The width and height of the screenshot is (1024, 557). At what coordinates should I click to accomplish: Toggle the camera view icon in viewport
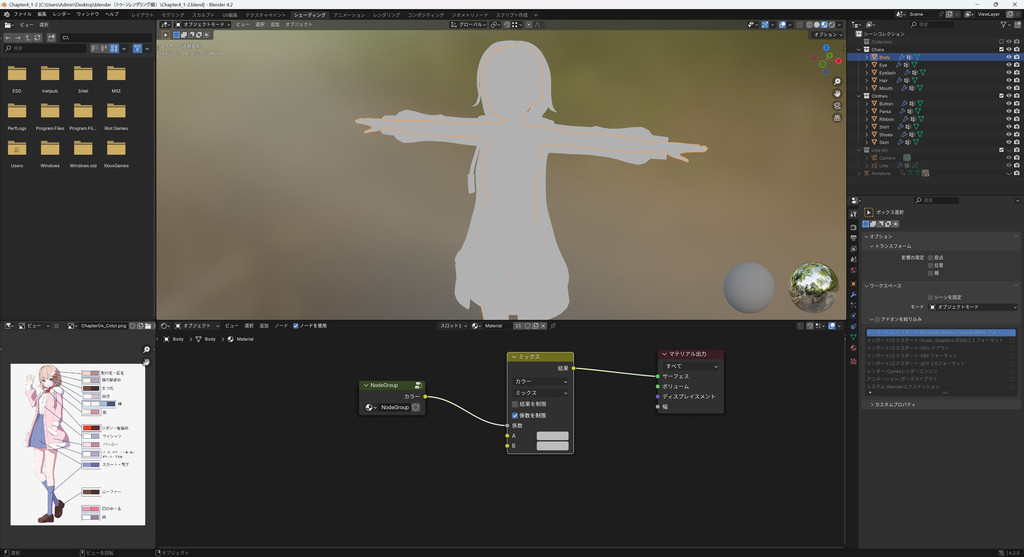(x=837, y=108)
